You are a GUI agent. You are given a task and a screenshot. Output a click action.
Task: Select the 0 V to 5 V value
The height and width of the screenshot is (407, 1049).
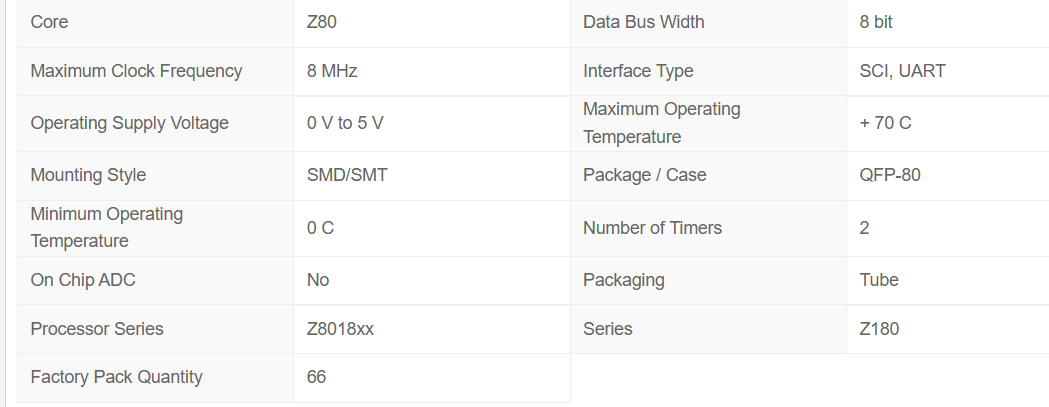[x=345, y=123]
